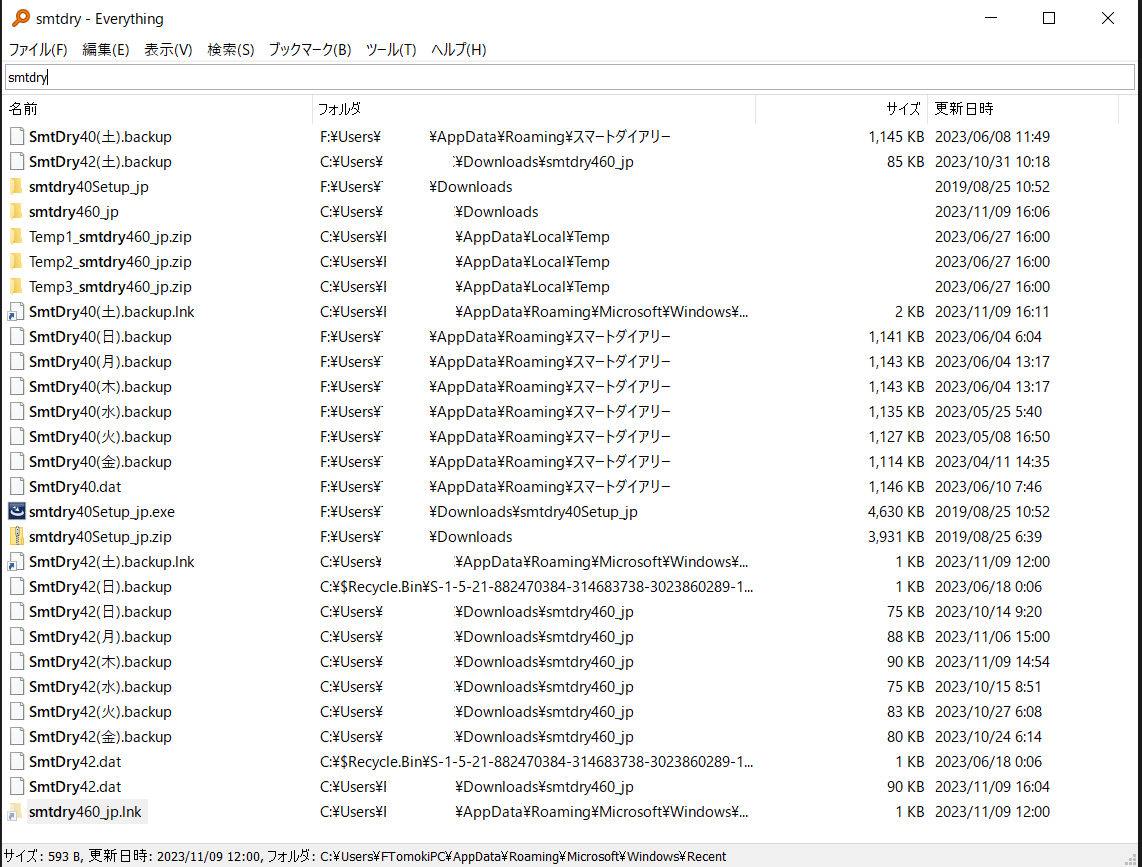Click folder path ¥Downloads¥smtdry40Setup_jp
The image size is (1142, 867).
(533, 512)
